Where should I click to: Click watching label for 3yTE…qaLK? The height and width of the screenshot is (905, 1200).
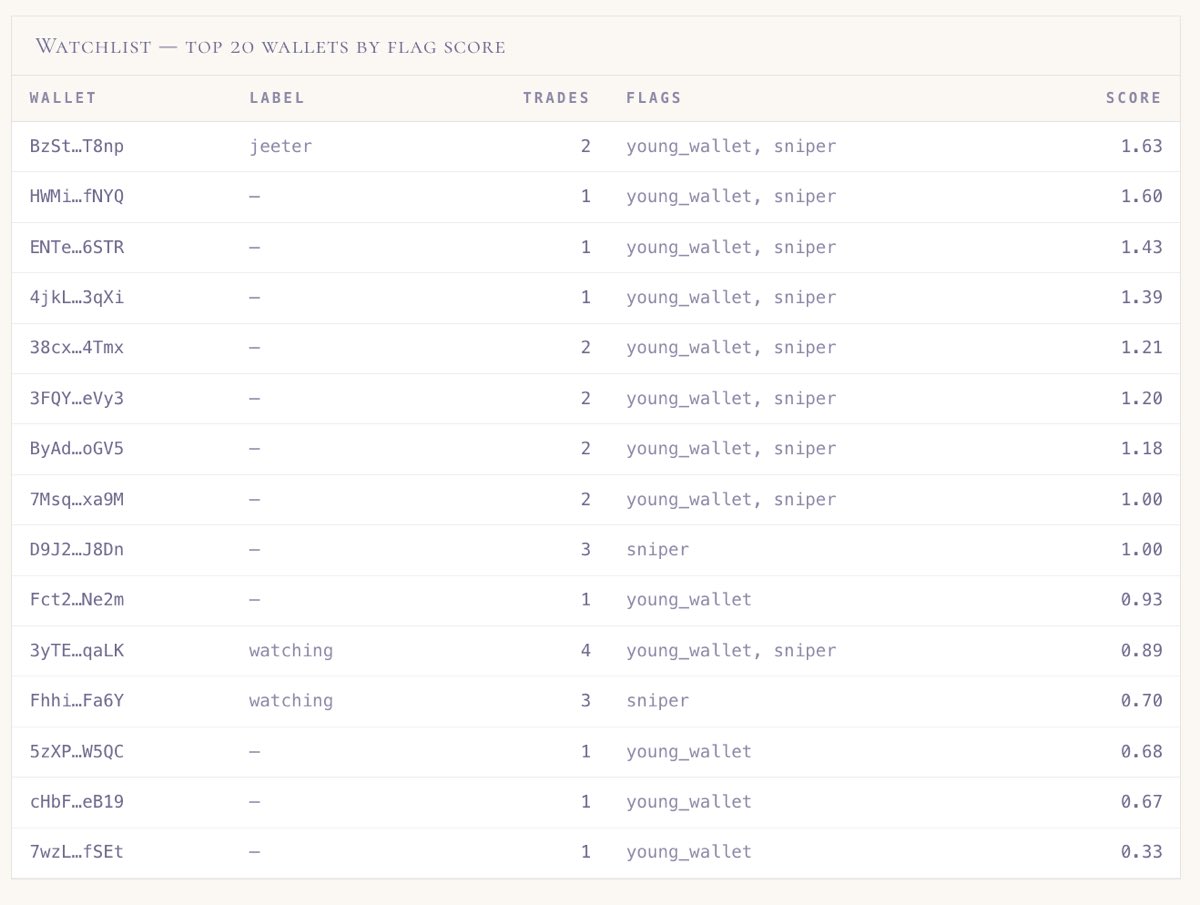tap(291, 650)
